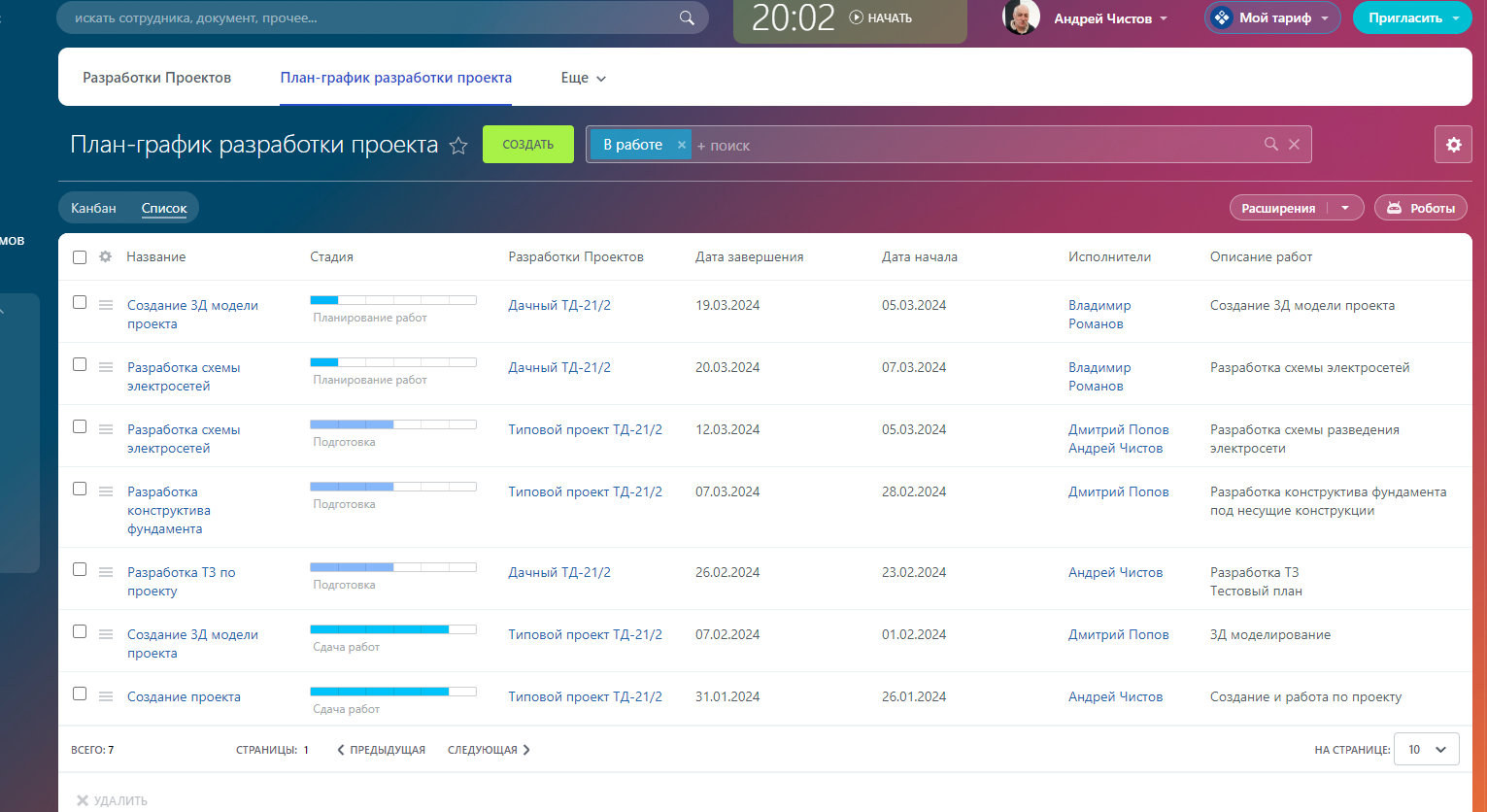Toggle the select-all checkbox in table header
Viewport: 1487px width, 812px height.
click(80, 257)
